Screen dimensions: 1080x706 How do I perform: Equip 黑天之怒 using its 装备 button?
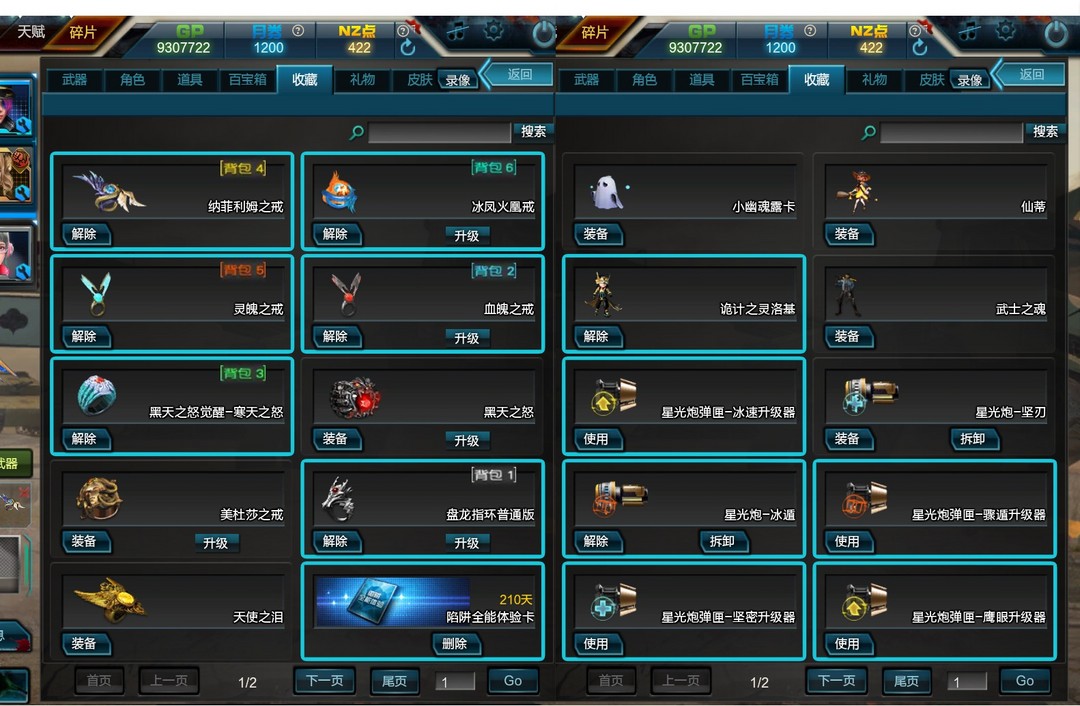pos(335,439)
